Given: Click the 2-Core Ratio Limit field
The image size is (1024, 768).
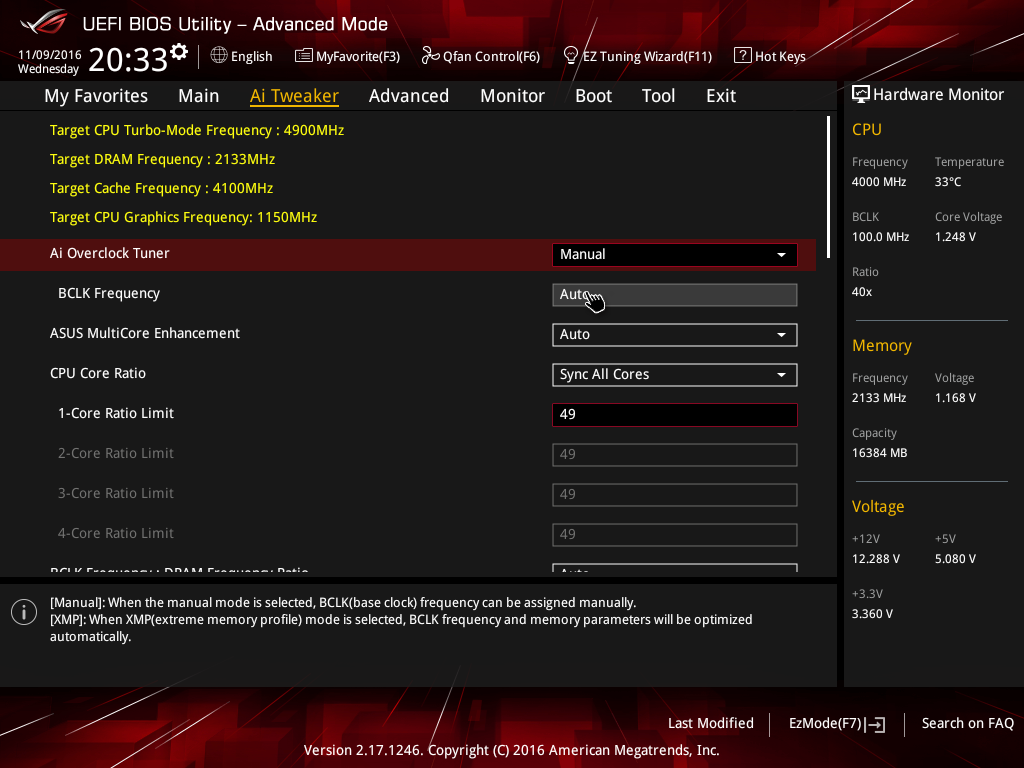Looking at the screenshot, I should (x=675, y=455).
